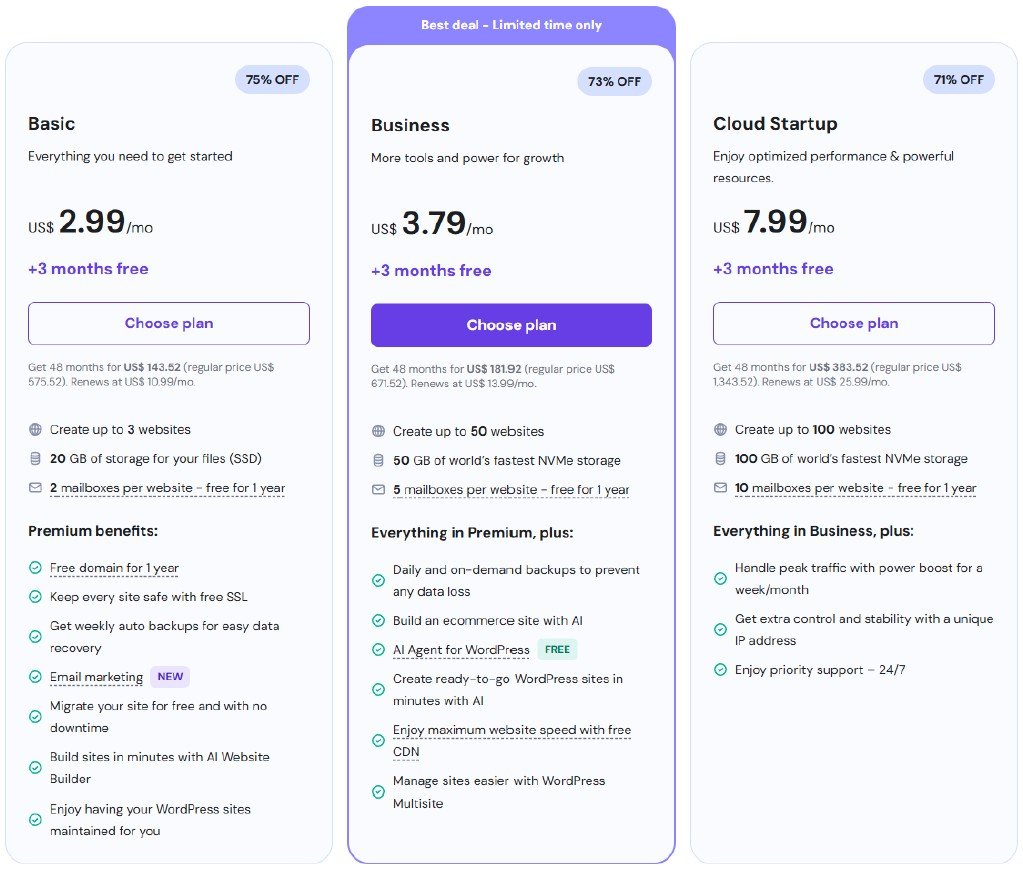Click the globe icon next to "Create up to 100 websites"

pyautogui.click(x=720, y=430)
